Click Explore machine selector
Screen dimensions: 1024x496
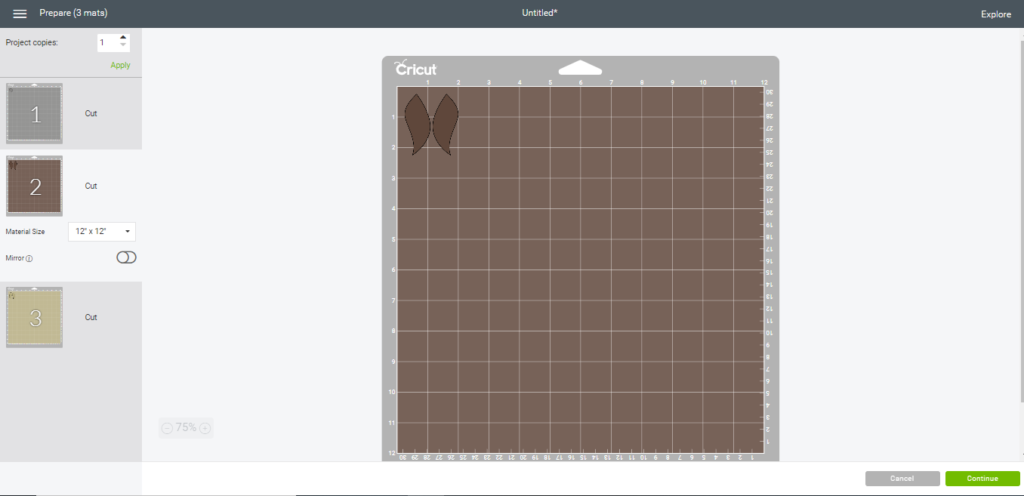click(995, 14)
